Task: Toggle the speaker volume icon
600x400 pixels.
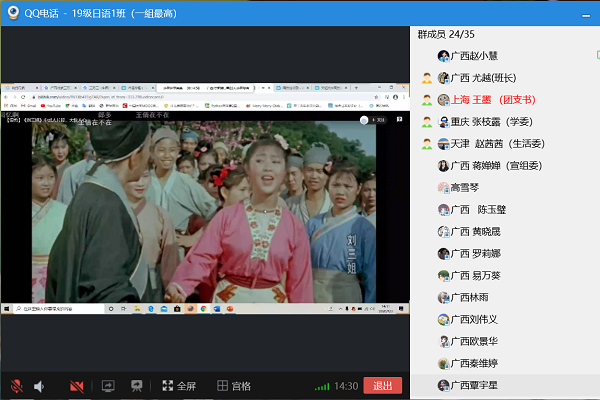Action: (x=39, y=386)
